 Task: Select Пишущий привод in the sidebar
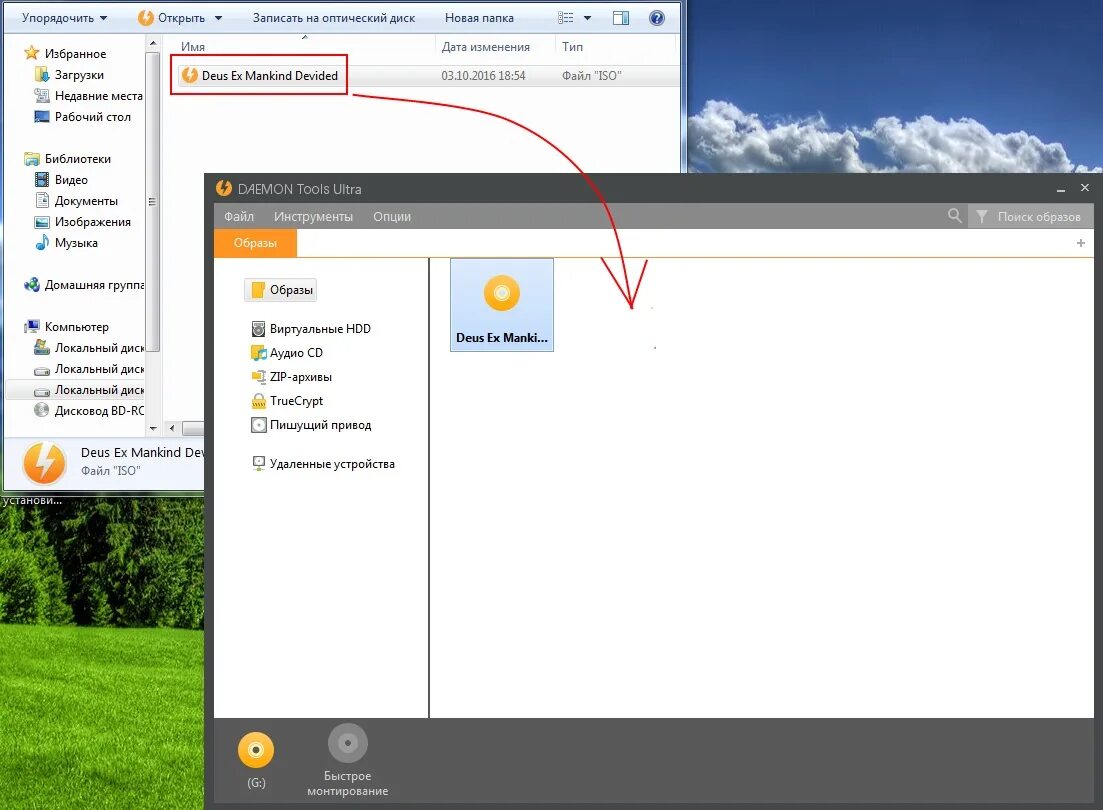coord(311,425)
